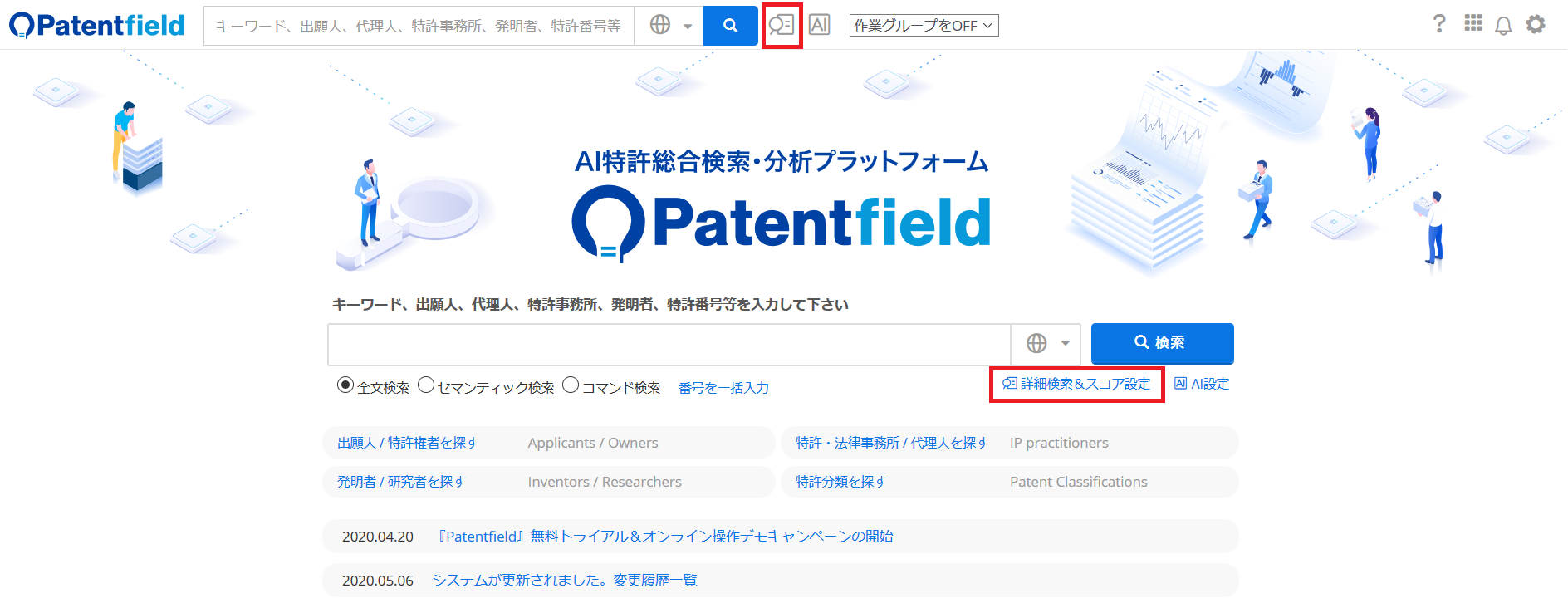Select the セマンティック検索 radio button
1568x613 pixels.
click(426, 385)
